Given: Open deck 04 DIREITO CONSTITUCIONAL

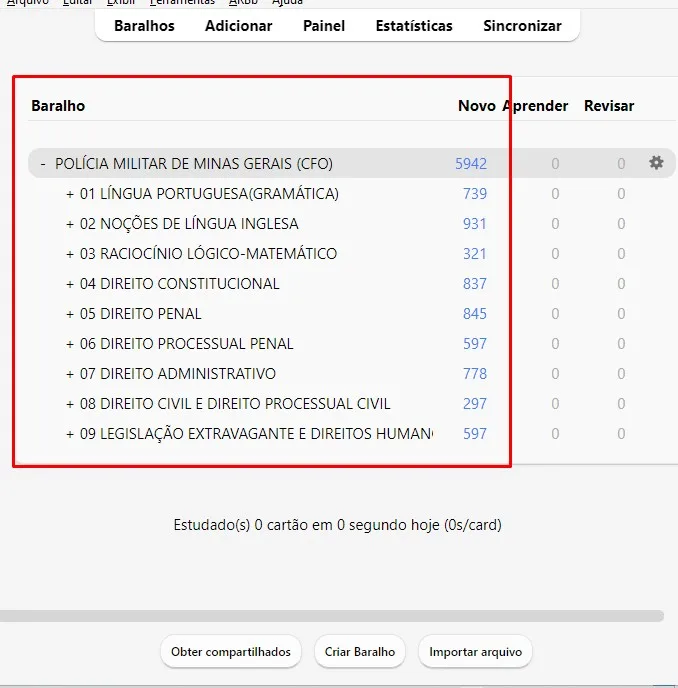Looking at the screenshot, I should [x=179, y=284].
